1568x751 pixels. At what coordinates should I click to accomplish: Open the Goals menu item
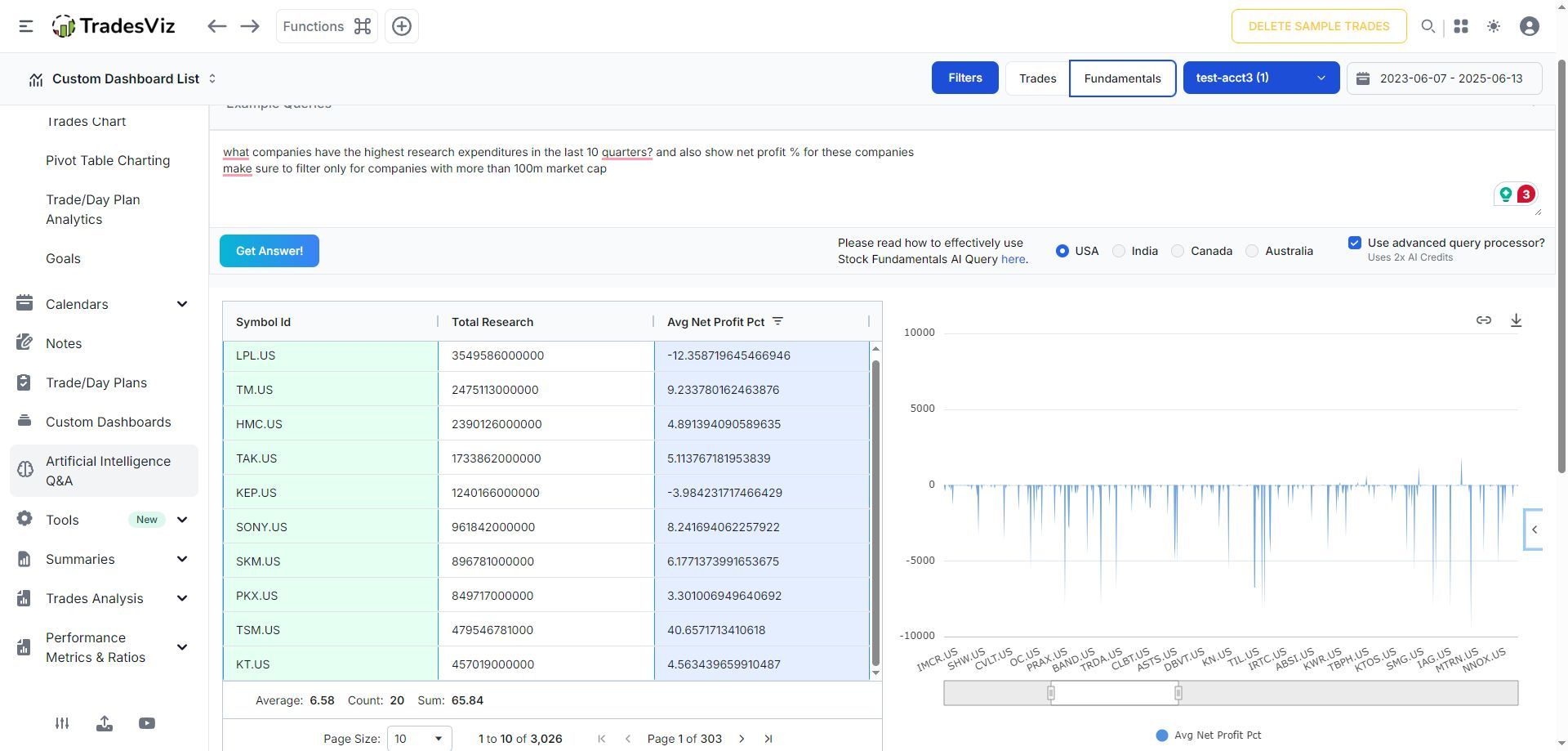click(x=63, y=258)
